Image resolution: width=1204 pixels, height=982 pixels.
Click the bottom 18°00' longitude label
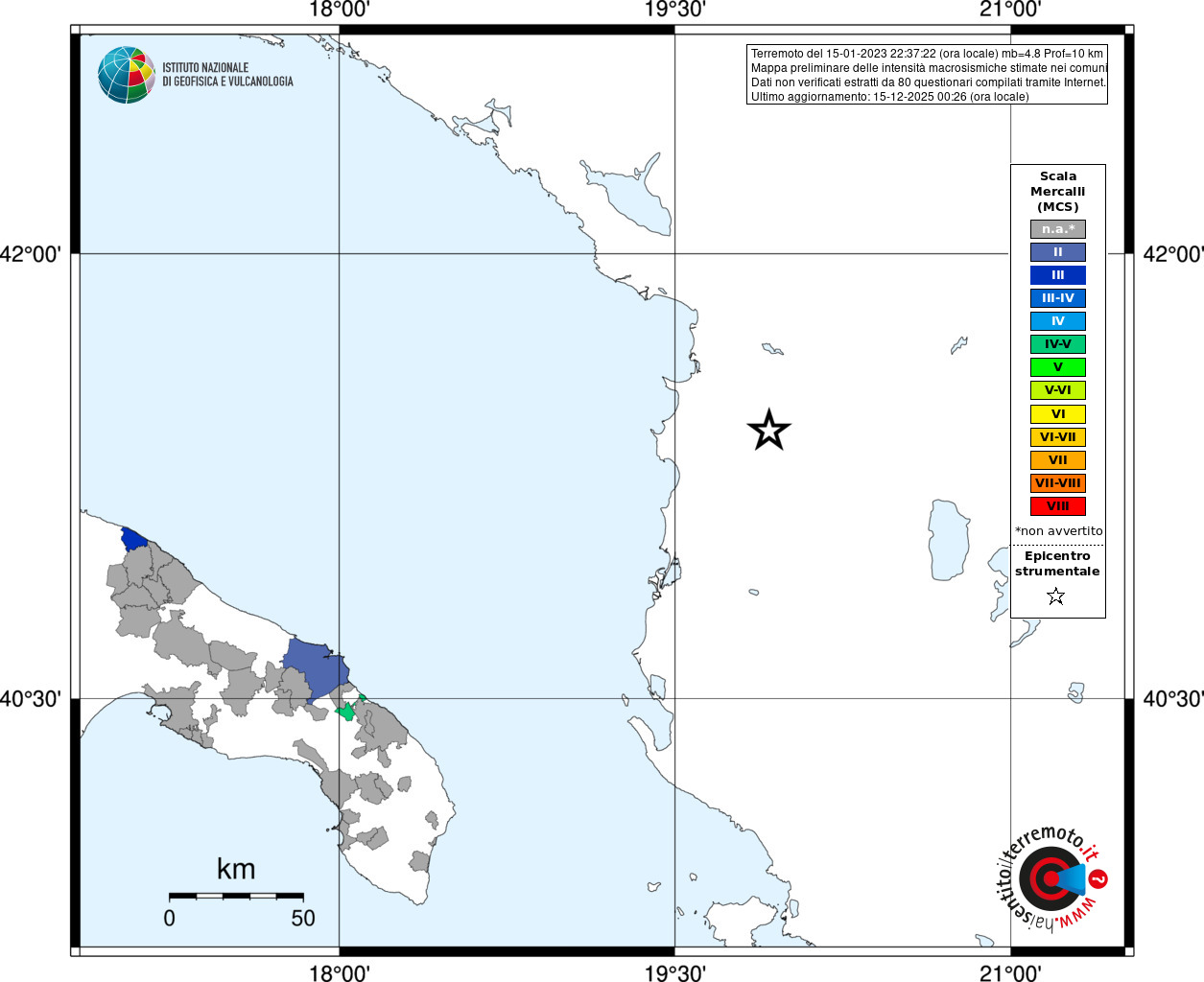click(x=340, y=972)
